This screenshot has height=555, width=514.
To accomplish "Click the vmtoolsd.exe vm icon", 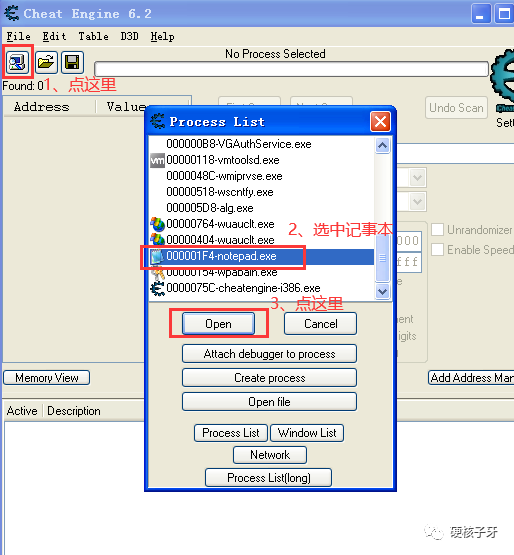I will 157,160.
